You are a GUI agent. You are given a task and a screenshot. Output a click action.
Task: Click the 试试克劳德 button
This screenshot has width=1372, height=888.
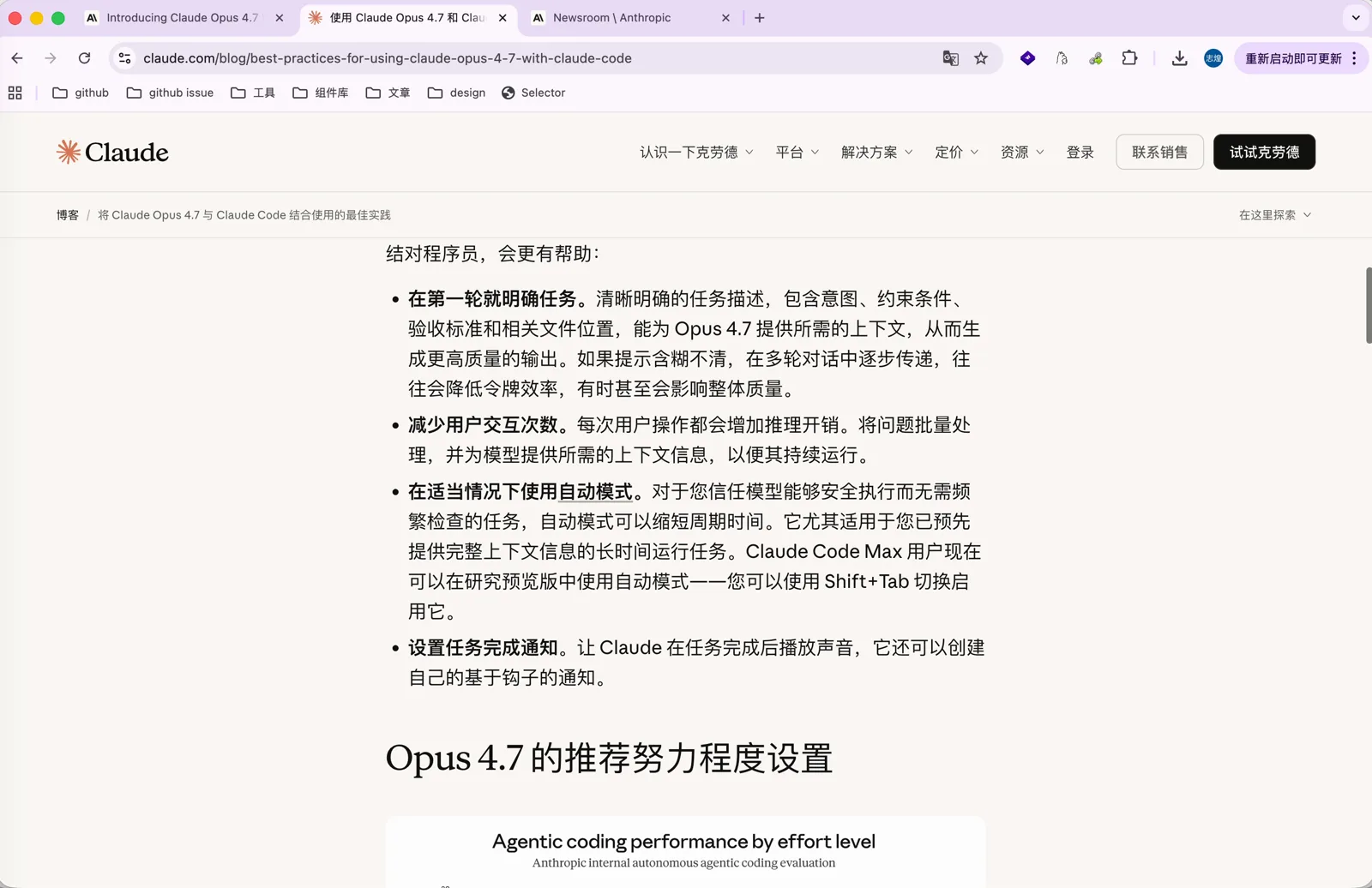click(1264, 152)
